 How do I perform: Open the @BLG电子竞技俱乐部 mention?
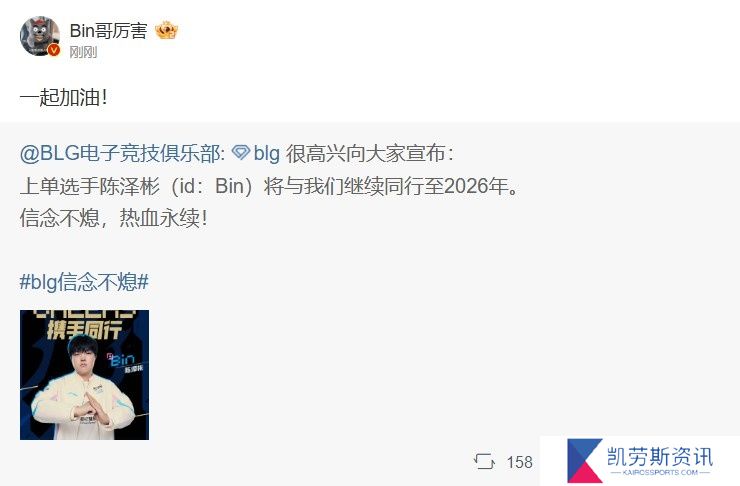click(122, 153)
